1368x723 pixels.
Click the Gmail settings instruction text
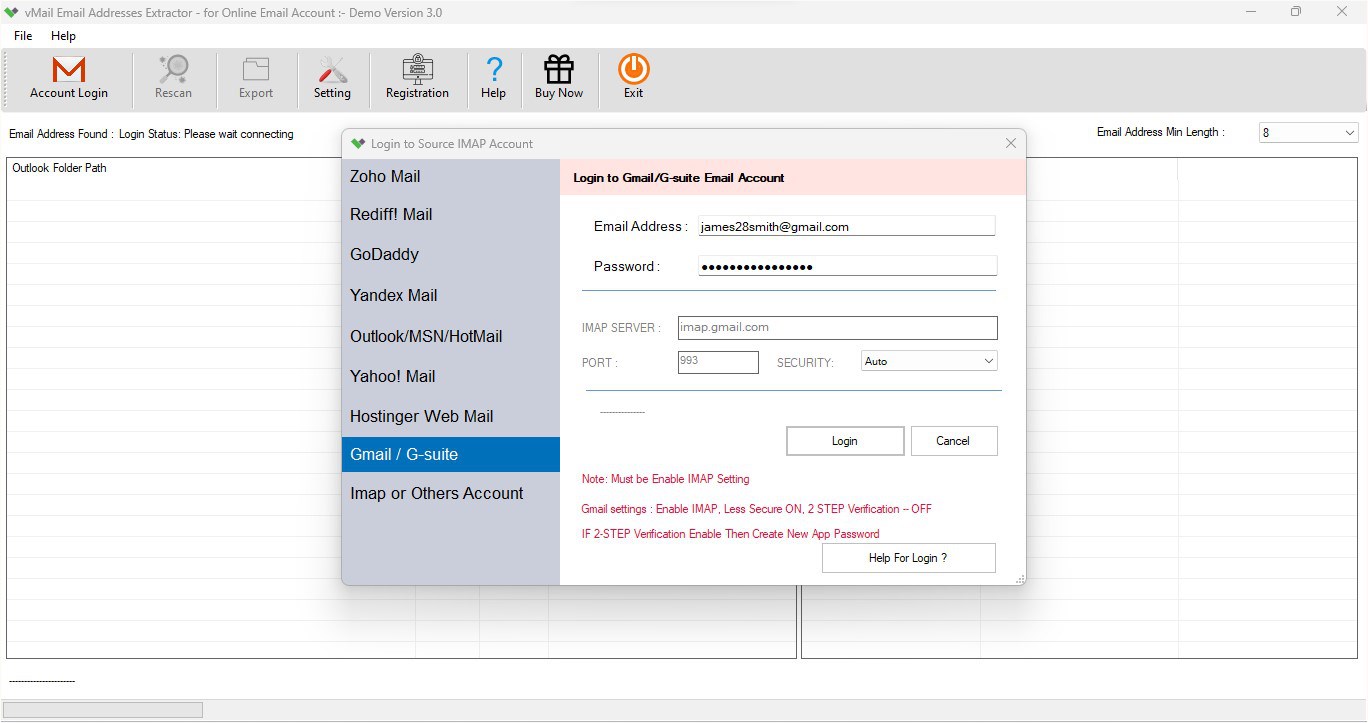756,509
